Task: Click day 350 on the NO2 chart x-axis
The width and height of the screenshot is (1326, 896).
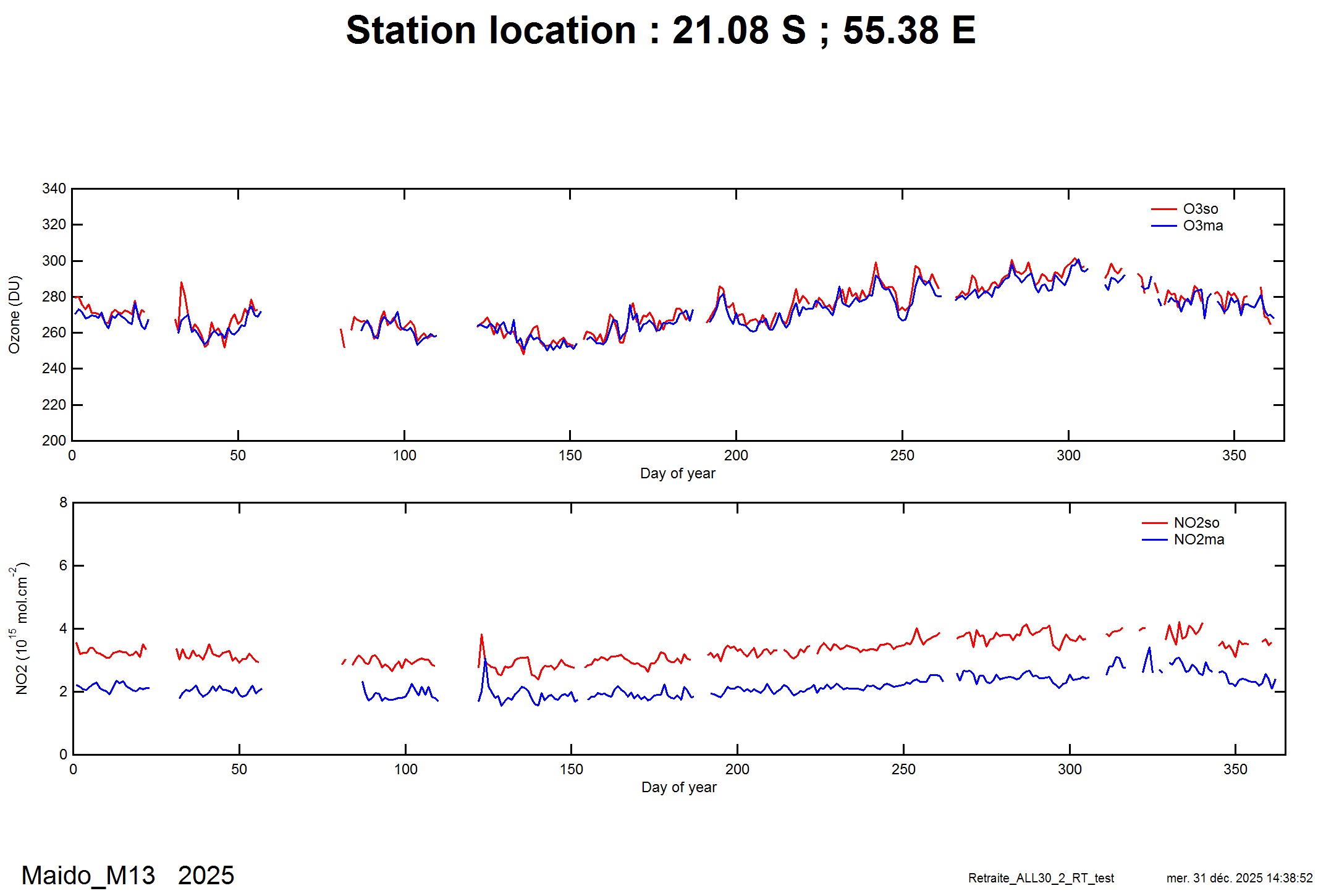Action: click(x=1235, y=770)
